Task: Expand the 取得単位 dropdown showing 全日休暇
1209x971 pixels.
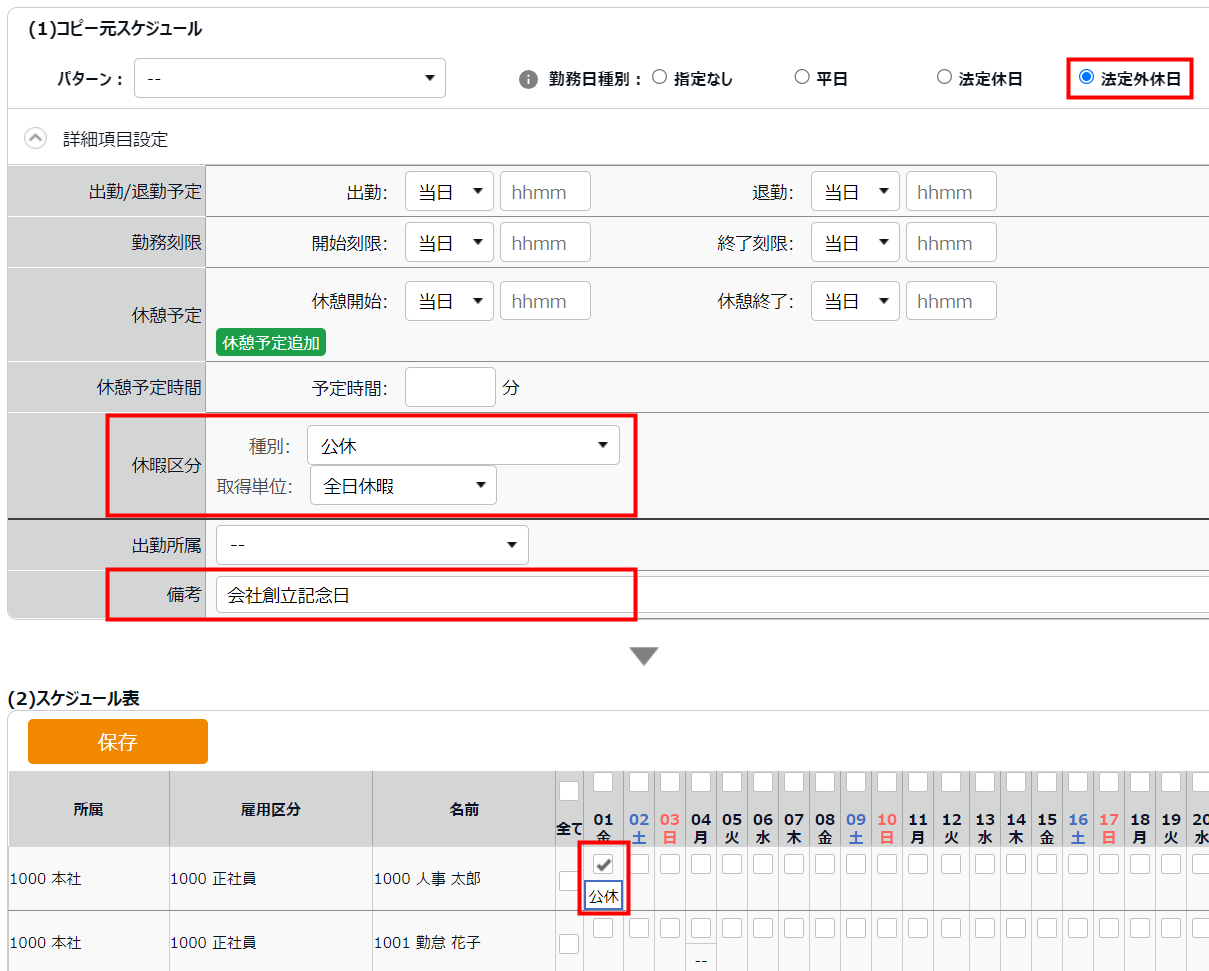Action: (x=403, y=486)
